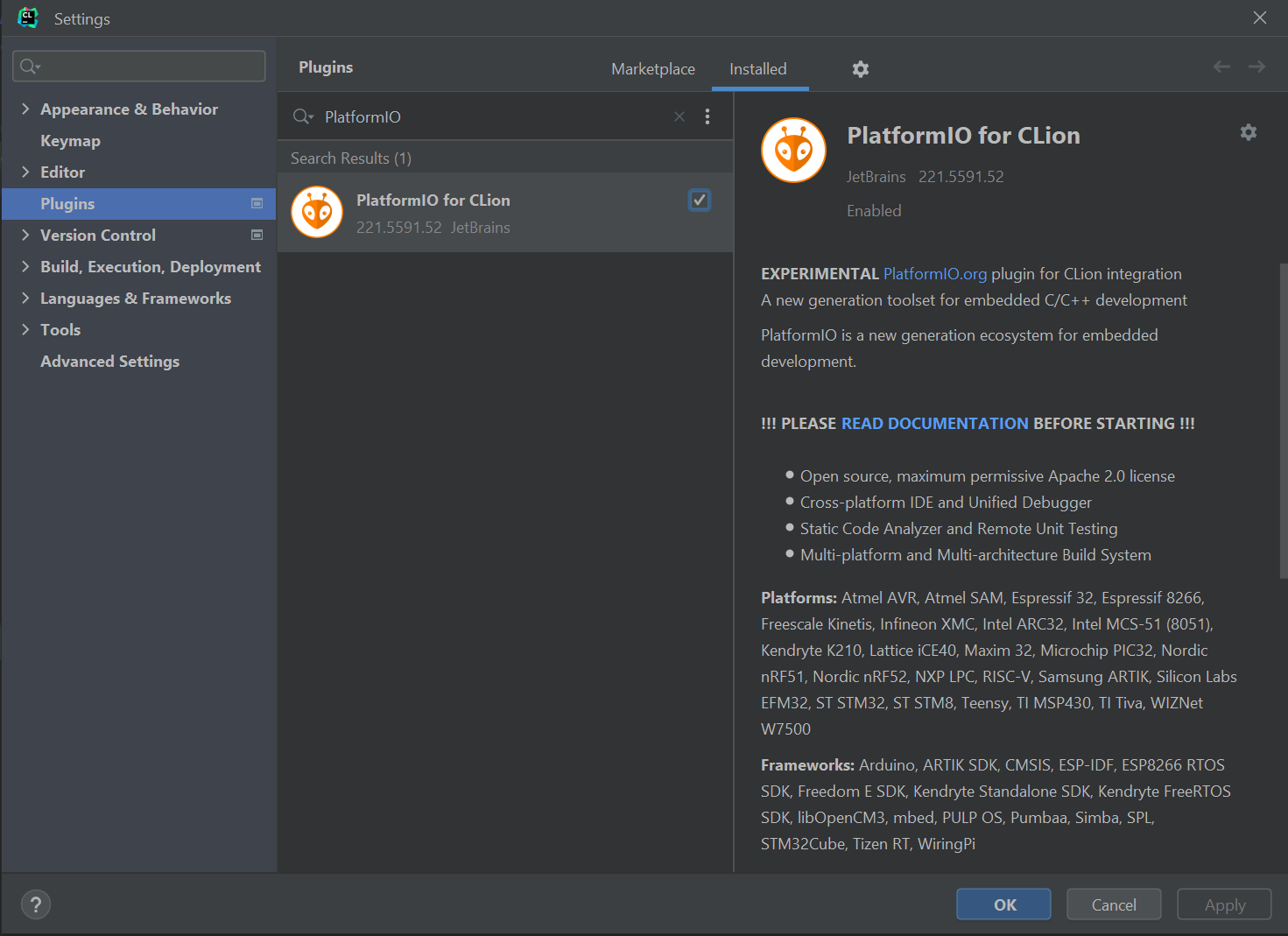The image size is (1288, 936).
Task: Expand Build, Execution, Deployment section
Action: click(25, 266)
